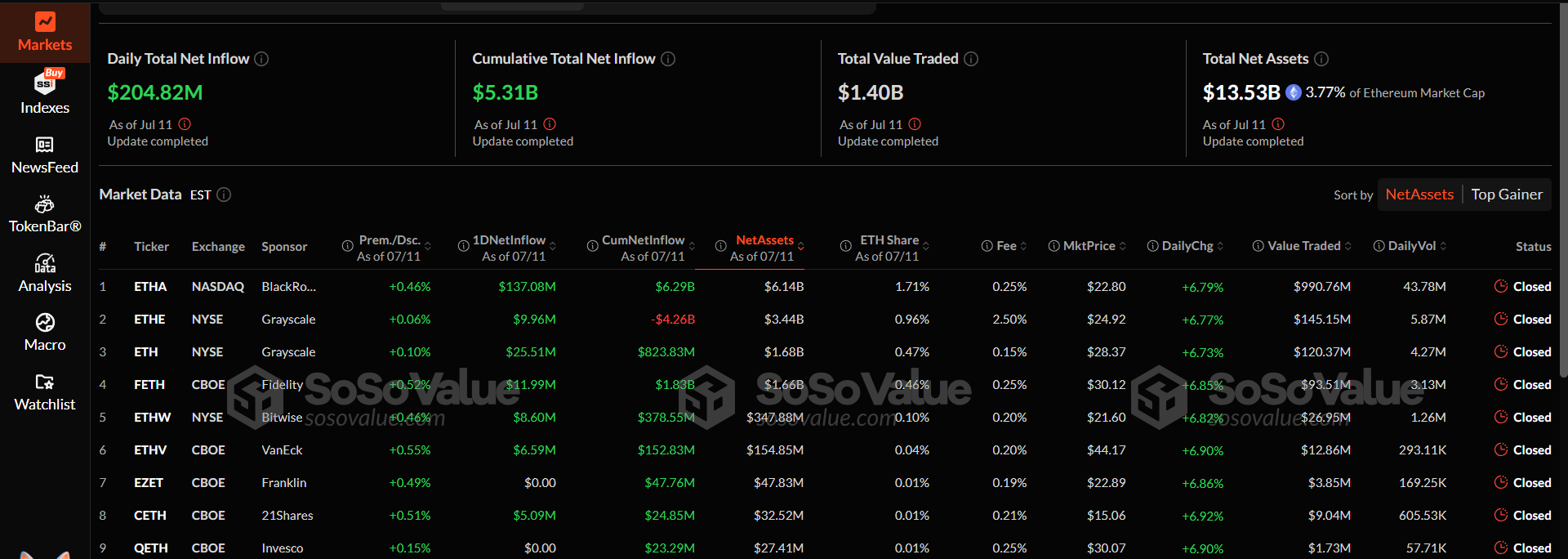Select the NetAssets sort tab
This screenshot has height=559, width=1568.
[x=1419, y=195]
